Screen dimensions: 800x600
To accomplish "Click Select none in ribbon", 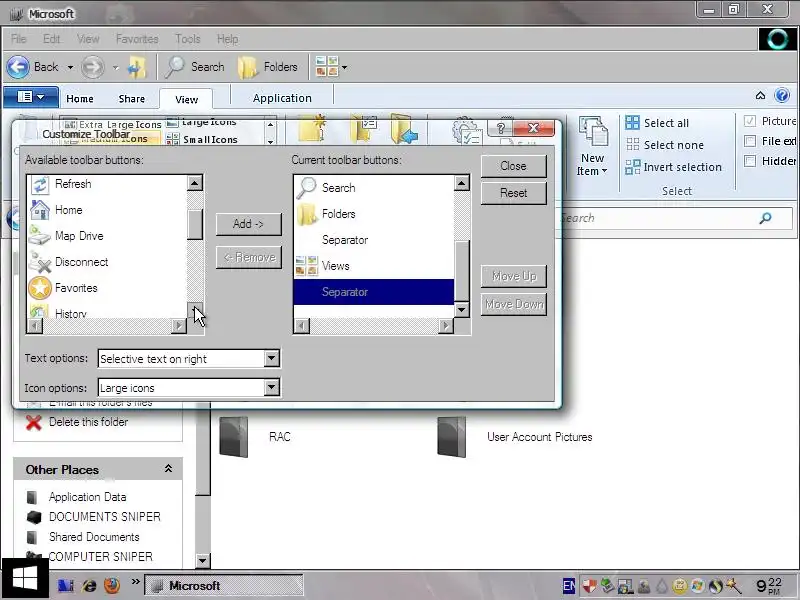I will point(665,145).
